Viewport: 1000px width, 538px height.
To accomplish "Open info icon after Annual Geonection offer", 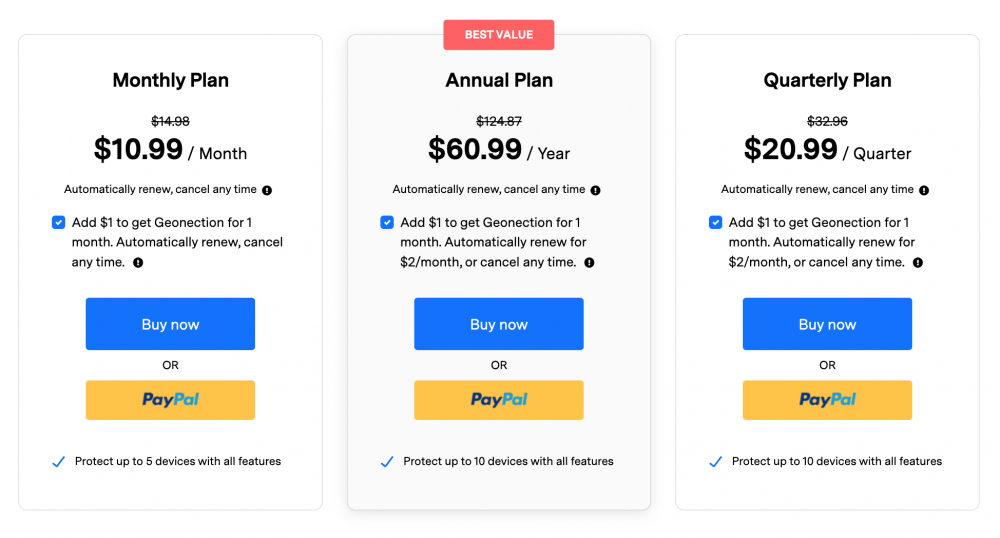I will (x=589, y=263).
